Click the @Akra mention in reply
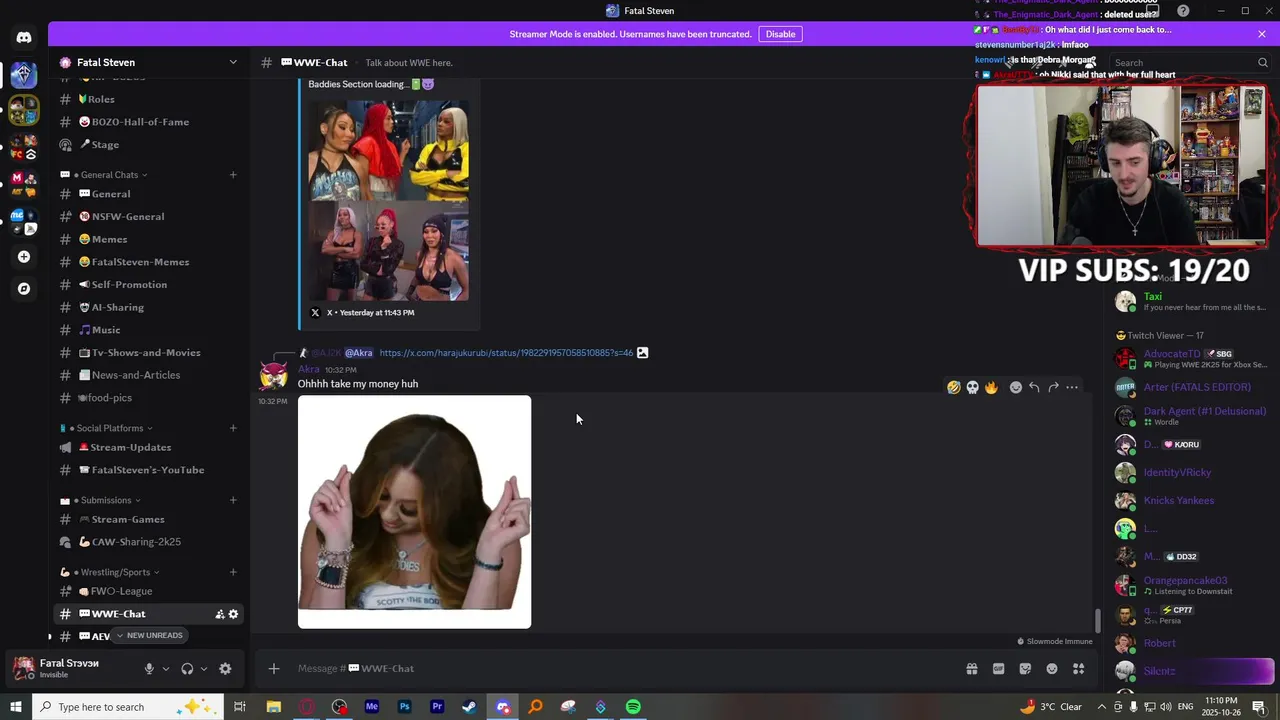The image size is (1280, 720). point(359,353)
